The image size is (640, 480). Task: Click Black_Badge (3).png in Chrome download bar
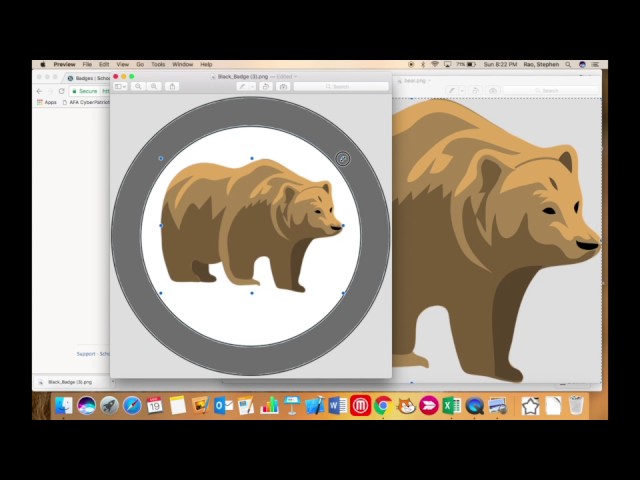(x=70, y=382)
